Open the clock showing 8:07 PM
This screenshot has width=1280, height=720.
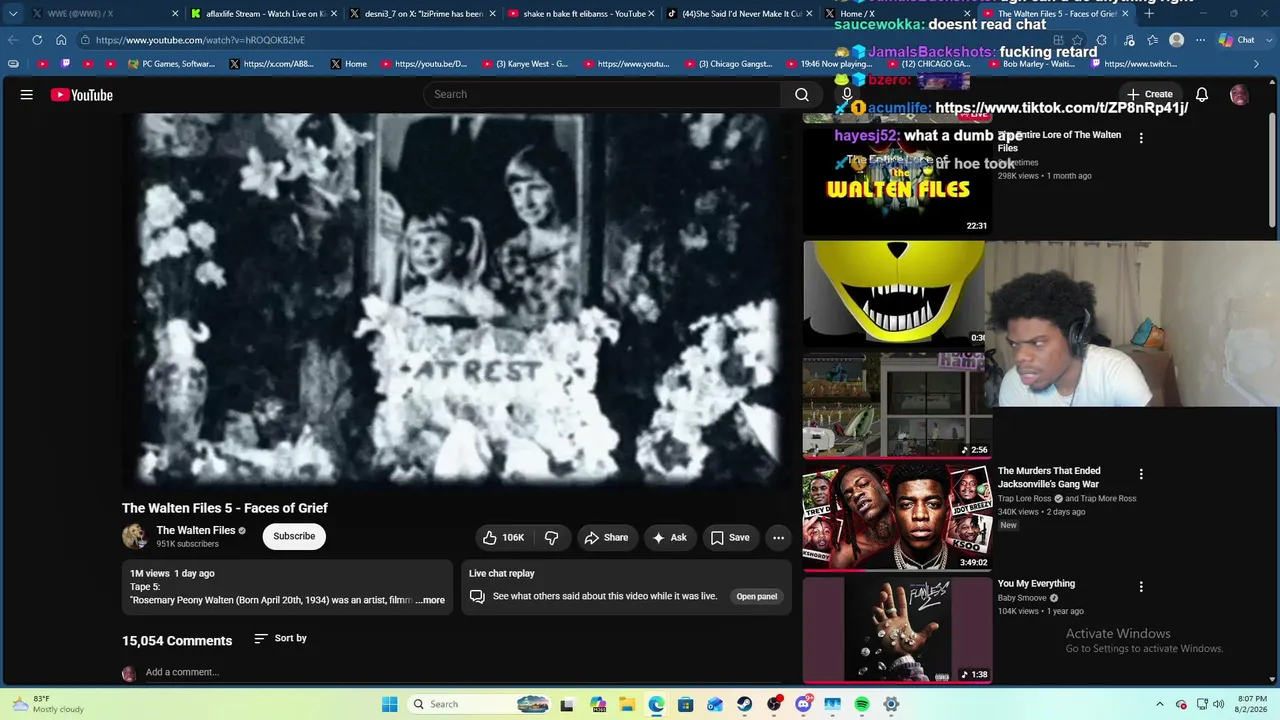tap(1253, 704)
